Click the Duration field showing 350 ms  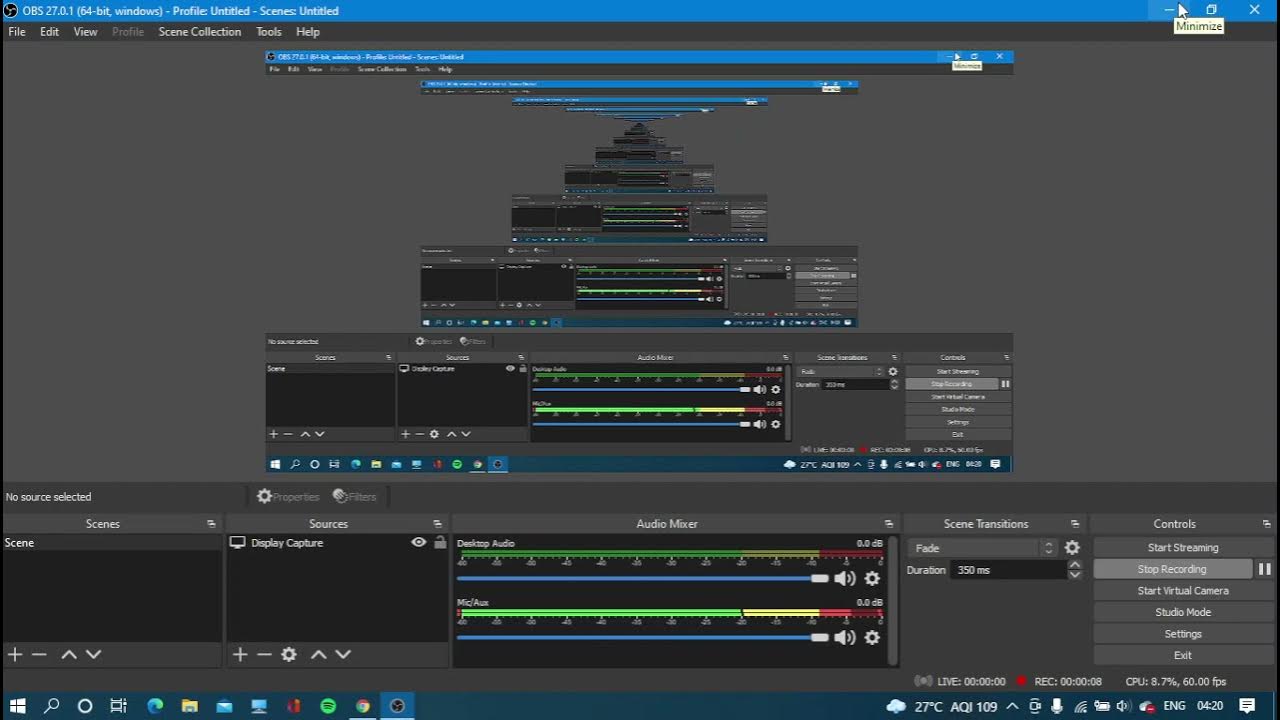pos(1010,570)
